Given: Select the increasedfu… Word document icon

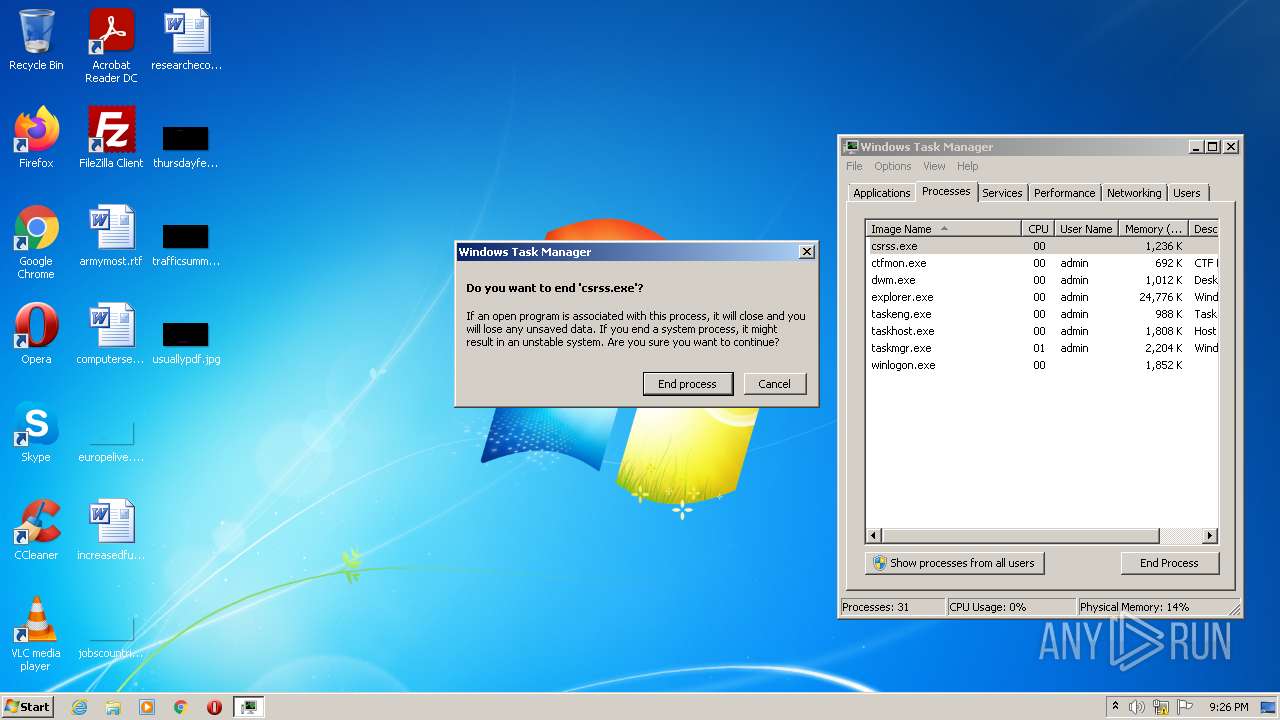Looking at the screenshot, I should pyautogui.click(x=111, y=530).
